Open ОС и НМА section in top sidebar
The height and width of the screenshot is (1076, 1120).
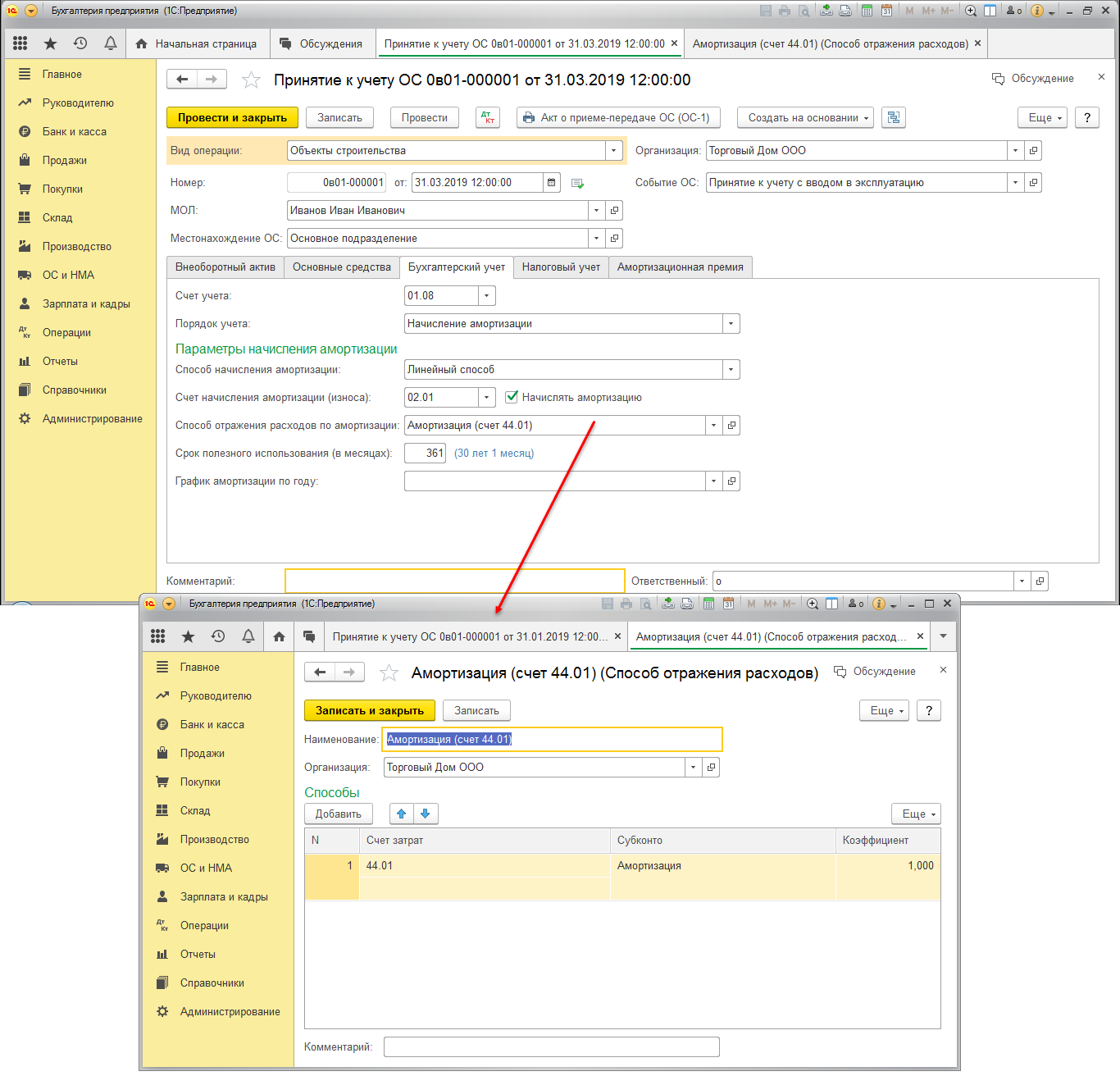coord(68,275)
